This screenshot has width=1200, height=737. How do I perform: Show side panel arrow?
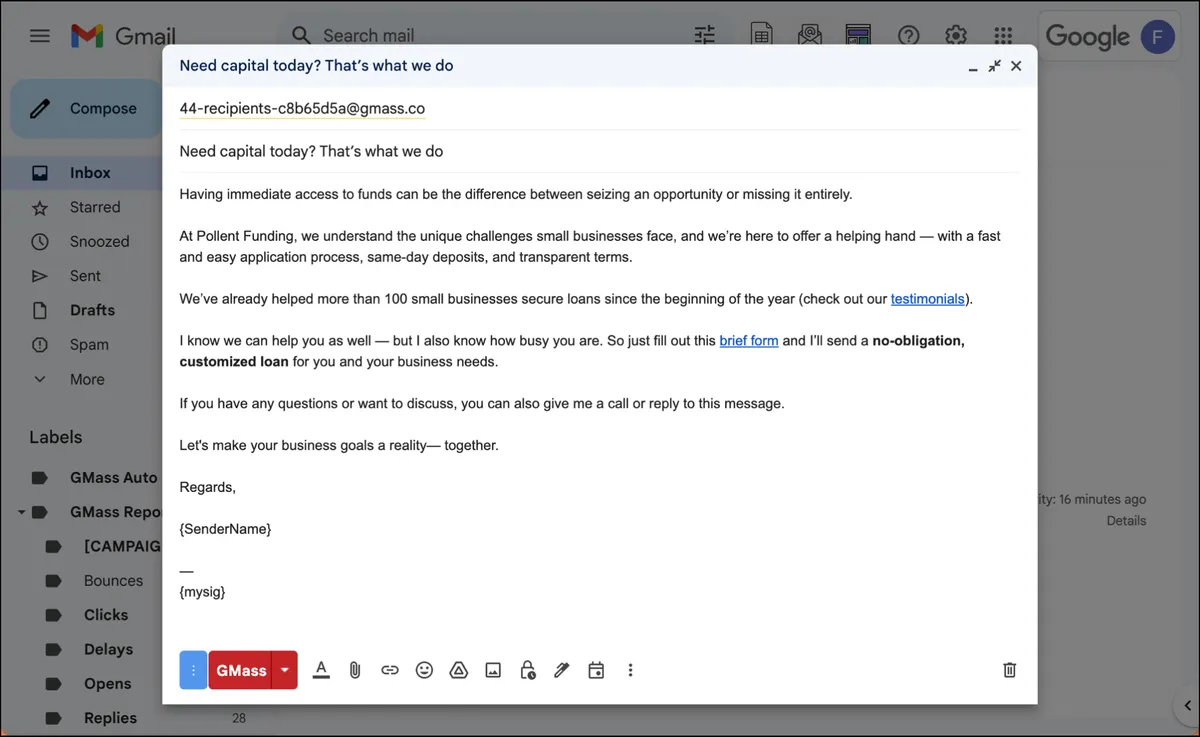pyautogui.click(x=1186, y=707)
